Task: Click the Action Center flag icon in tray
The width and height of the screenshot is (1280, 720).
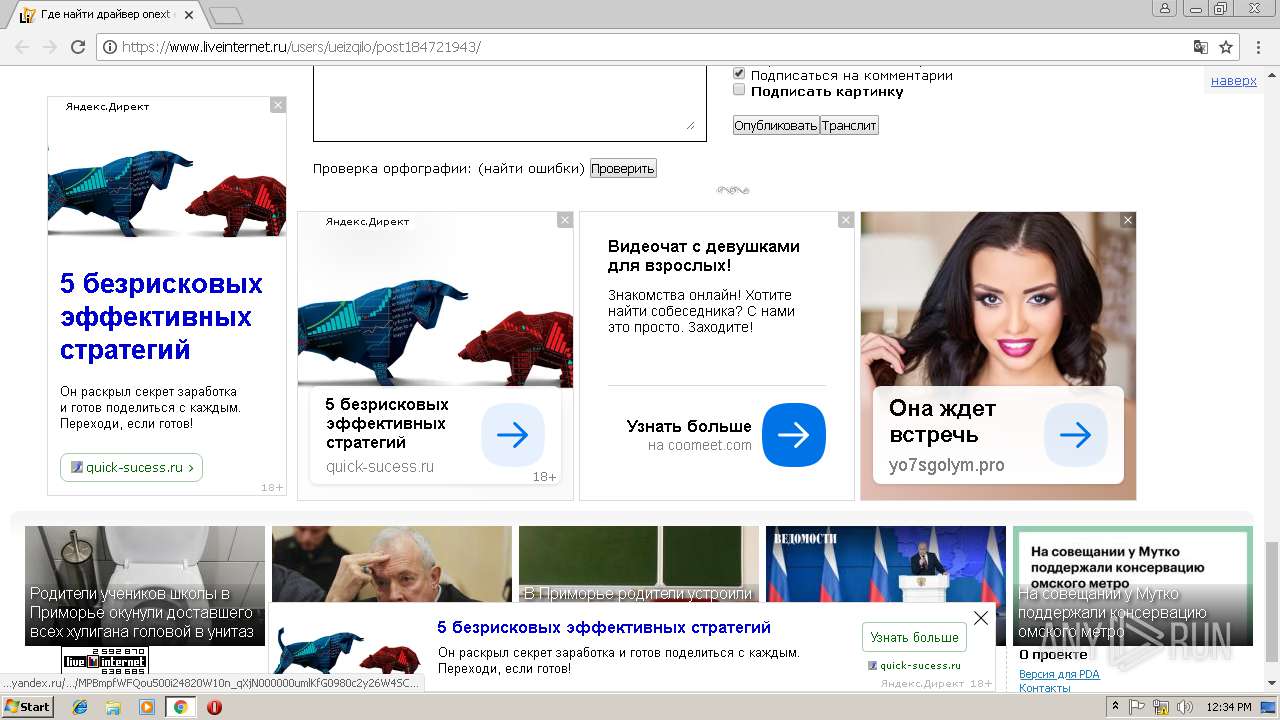Action: [1137, 707]
